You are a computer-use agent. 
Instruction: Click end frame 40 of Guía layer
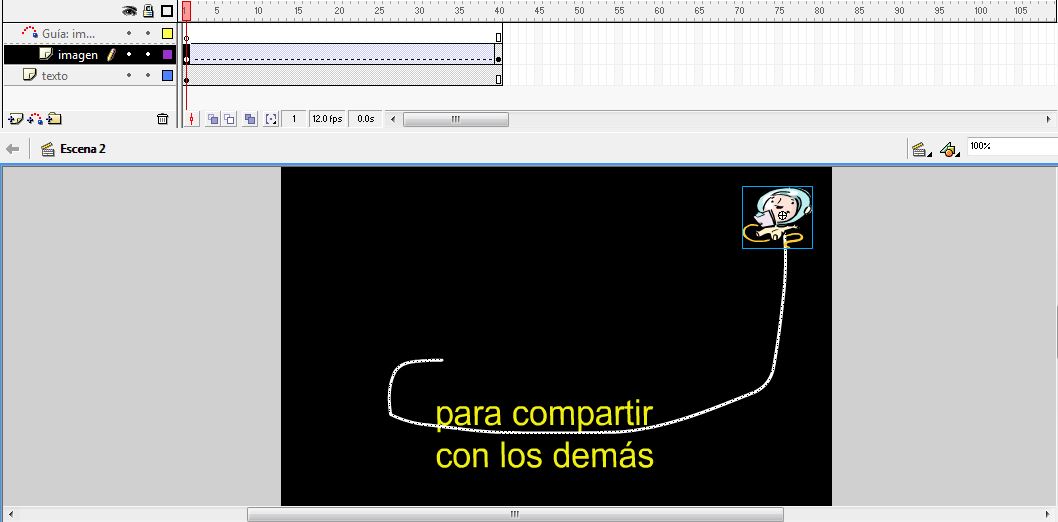(499, 33)
